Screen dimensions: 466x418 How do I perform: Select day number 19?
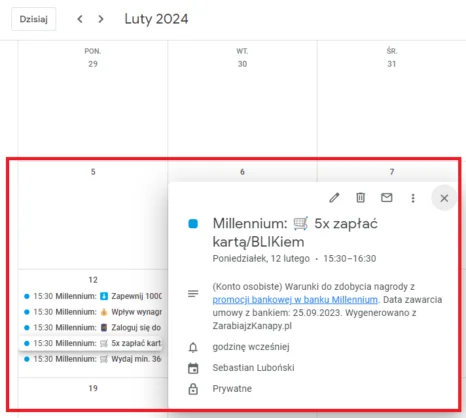[x=93, y=388]
